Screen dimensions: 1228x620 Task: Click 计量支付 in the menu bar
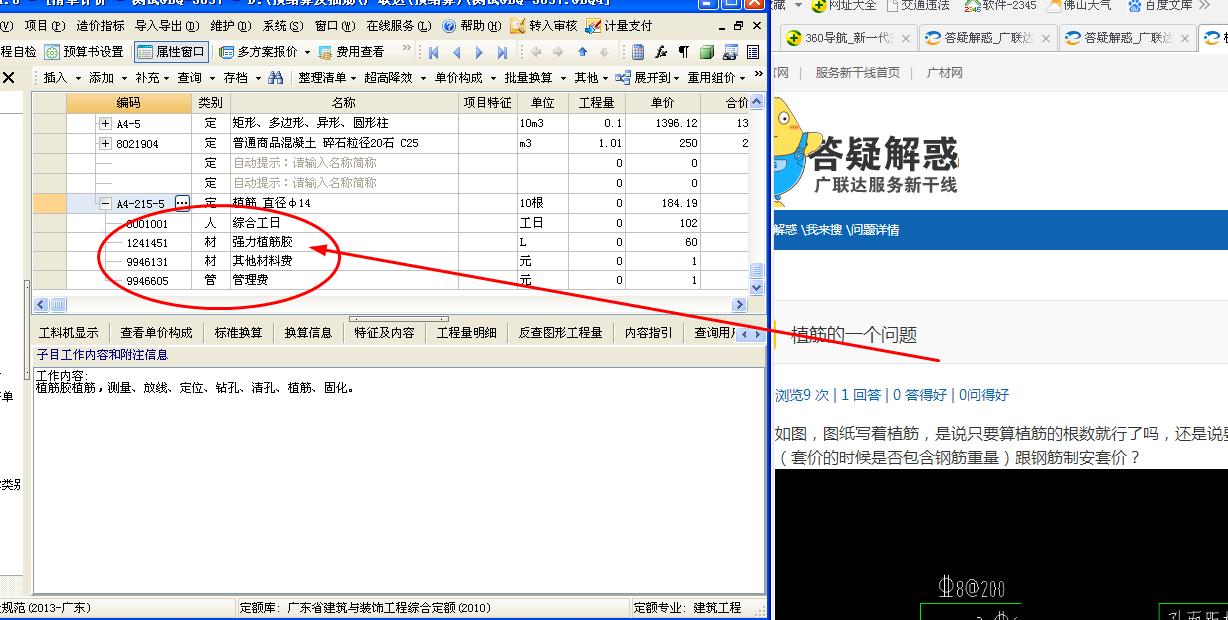tap(619, 26)
